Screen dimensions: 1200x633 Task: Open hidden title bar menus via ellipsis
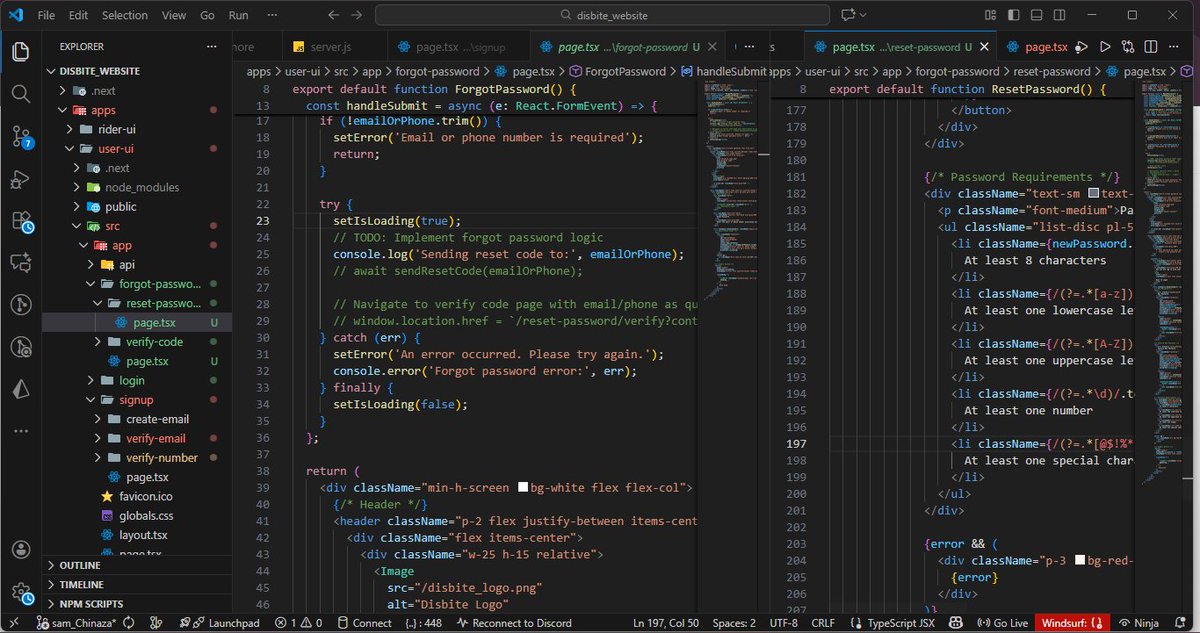click(273, 15)
